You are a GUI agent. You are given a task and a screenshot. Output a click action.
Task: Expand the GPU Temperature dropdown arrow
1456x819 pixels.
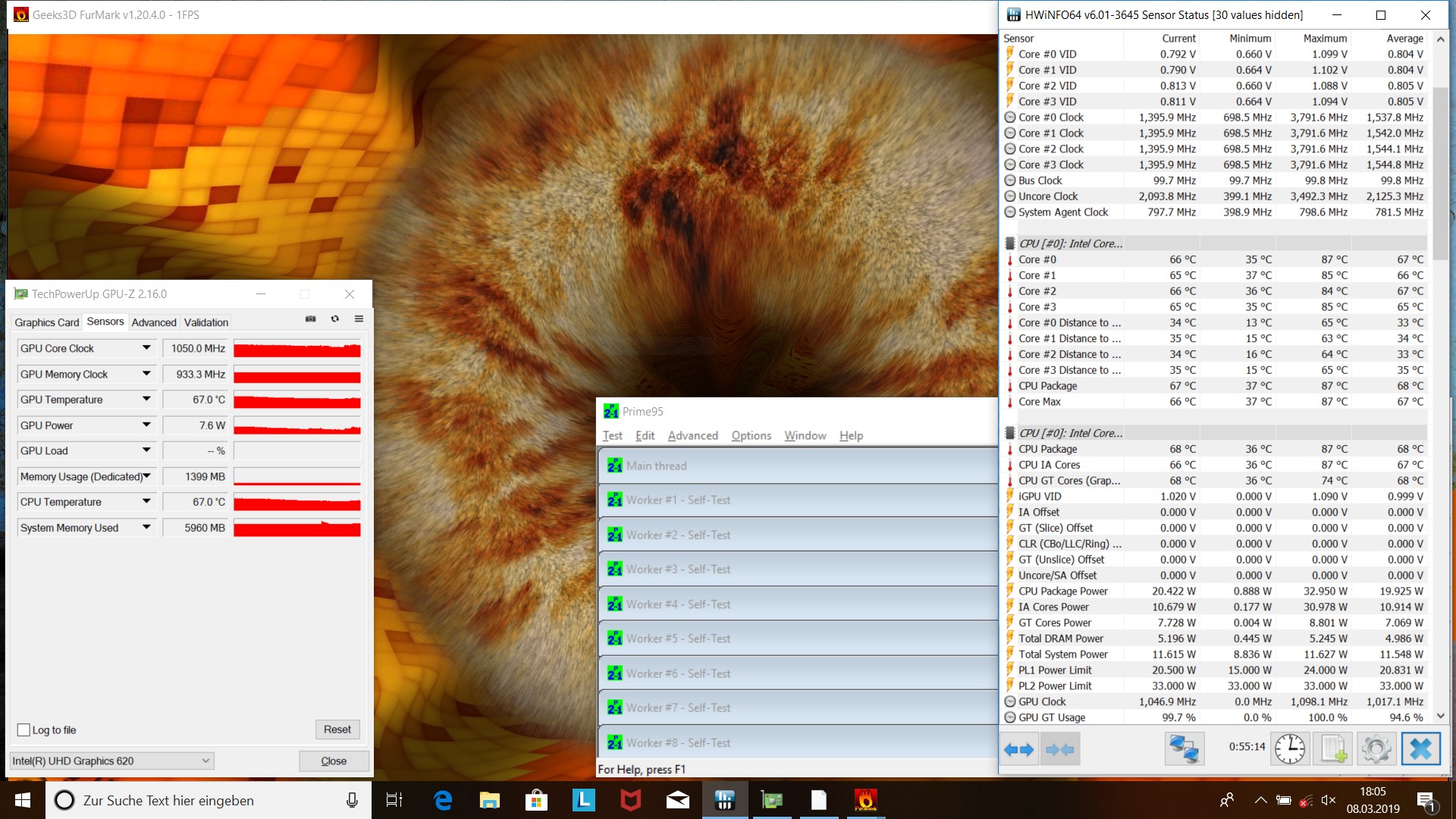tap(146, 400)
